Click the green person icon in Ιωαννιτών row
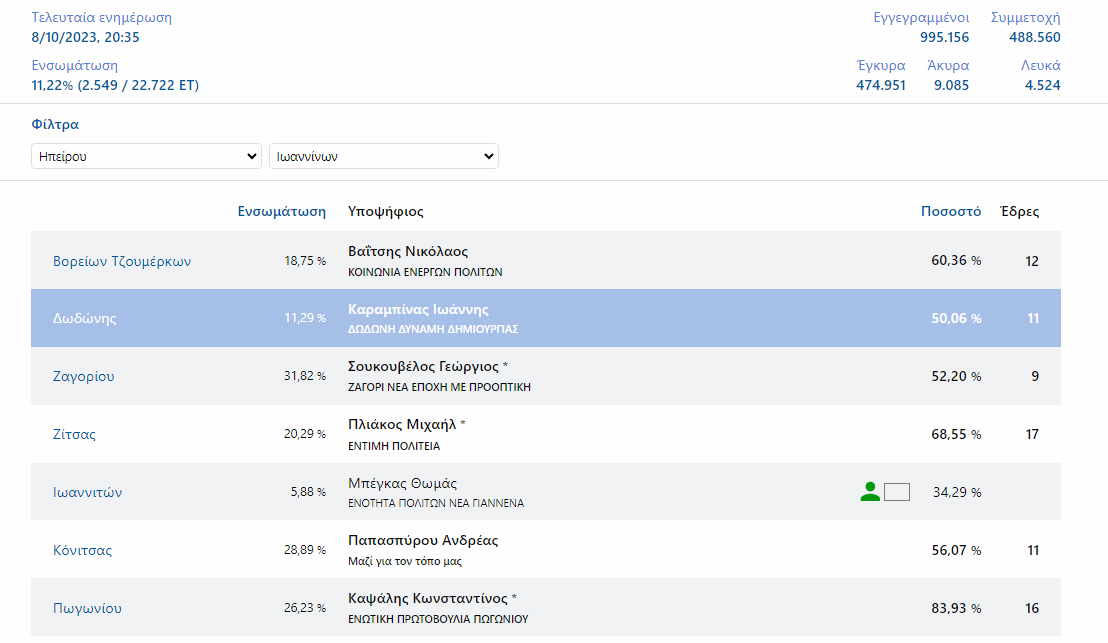 pos(870,491)
